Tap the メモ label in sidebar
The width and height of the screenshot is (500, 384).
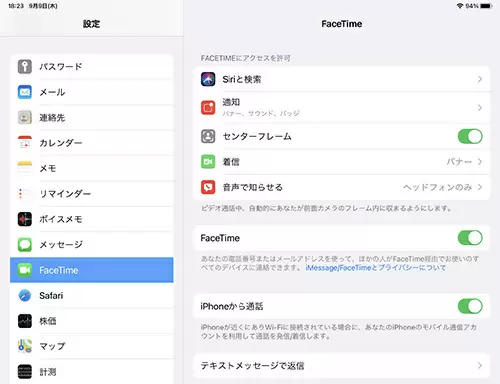(48, 168)
